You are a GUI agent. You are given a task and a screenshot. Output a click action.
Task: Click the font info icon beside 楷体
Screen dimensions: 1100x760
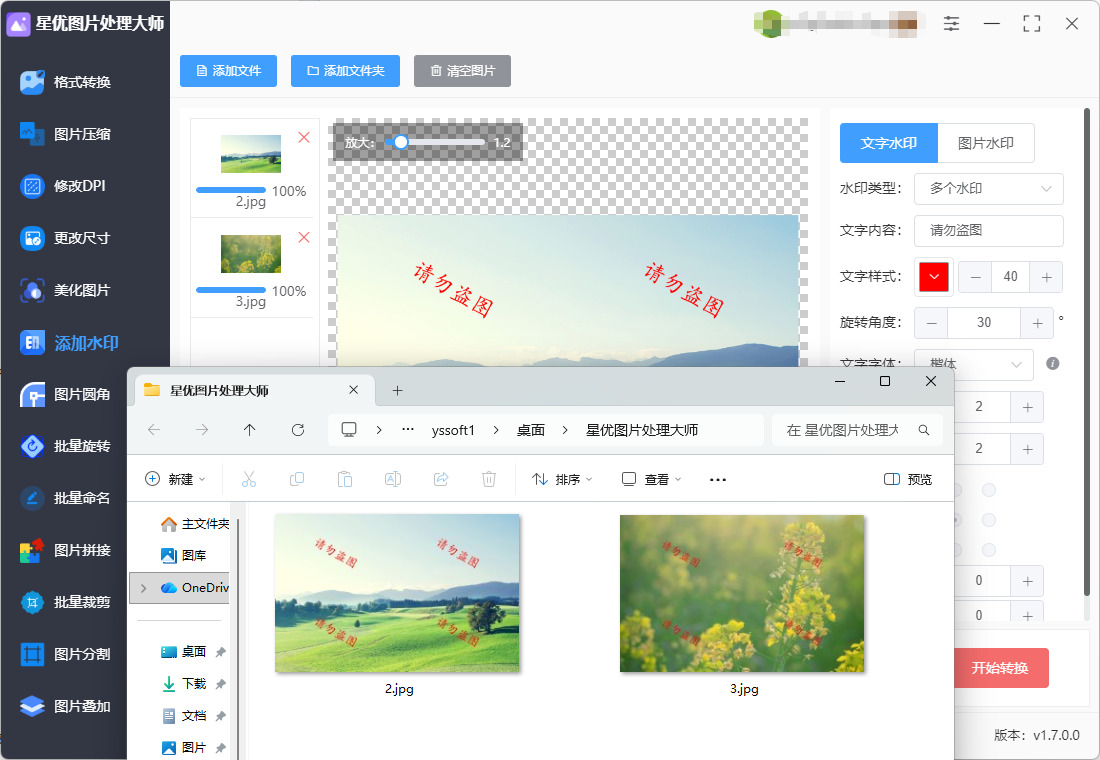[1052, 364]
